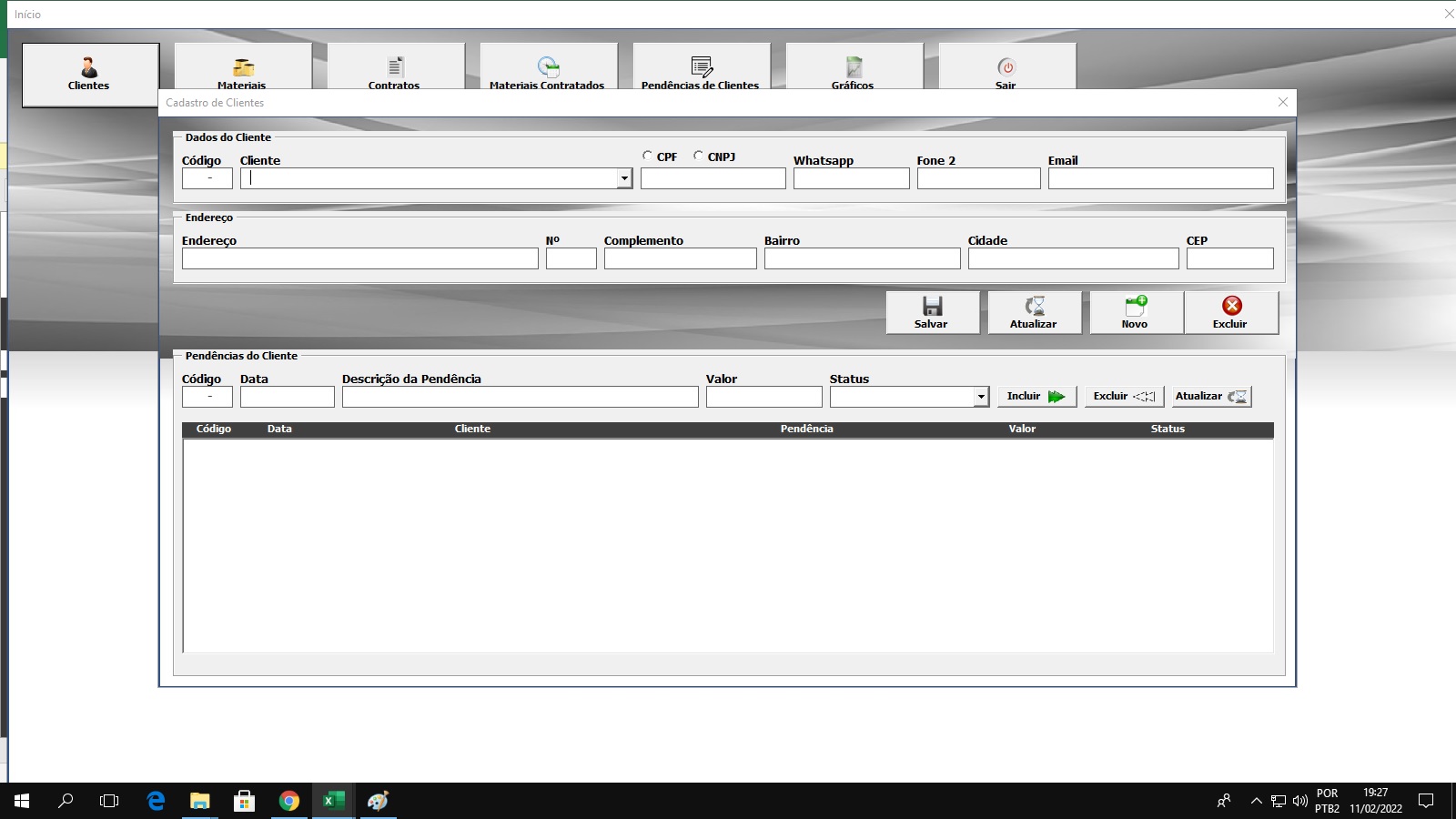Expand the Status dropdown list
This screenshot has width=1456, height=819.
pyautogui.click(x=981, y=397)
